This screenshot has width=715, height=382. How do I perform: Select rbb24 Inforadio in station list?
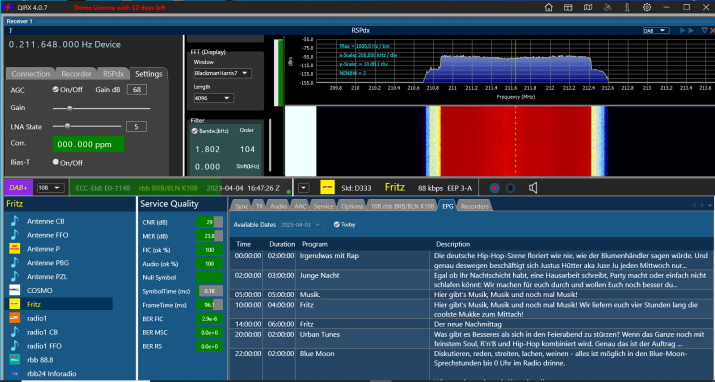[x=59, y=373]
